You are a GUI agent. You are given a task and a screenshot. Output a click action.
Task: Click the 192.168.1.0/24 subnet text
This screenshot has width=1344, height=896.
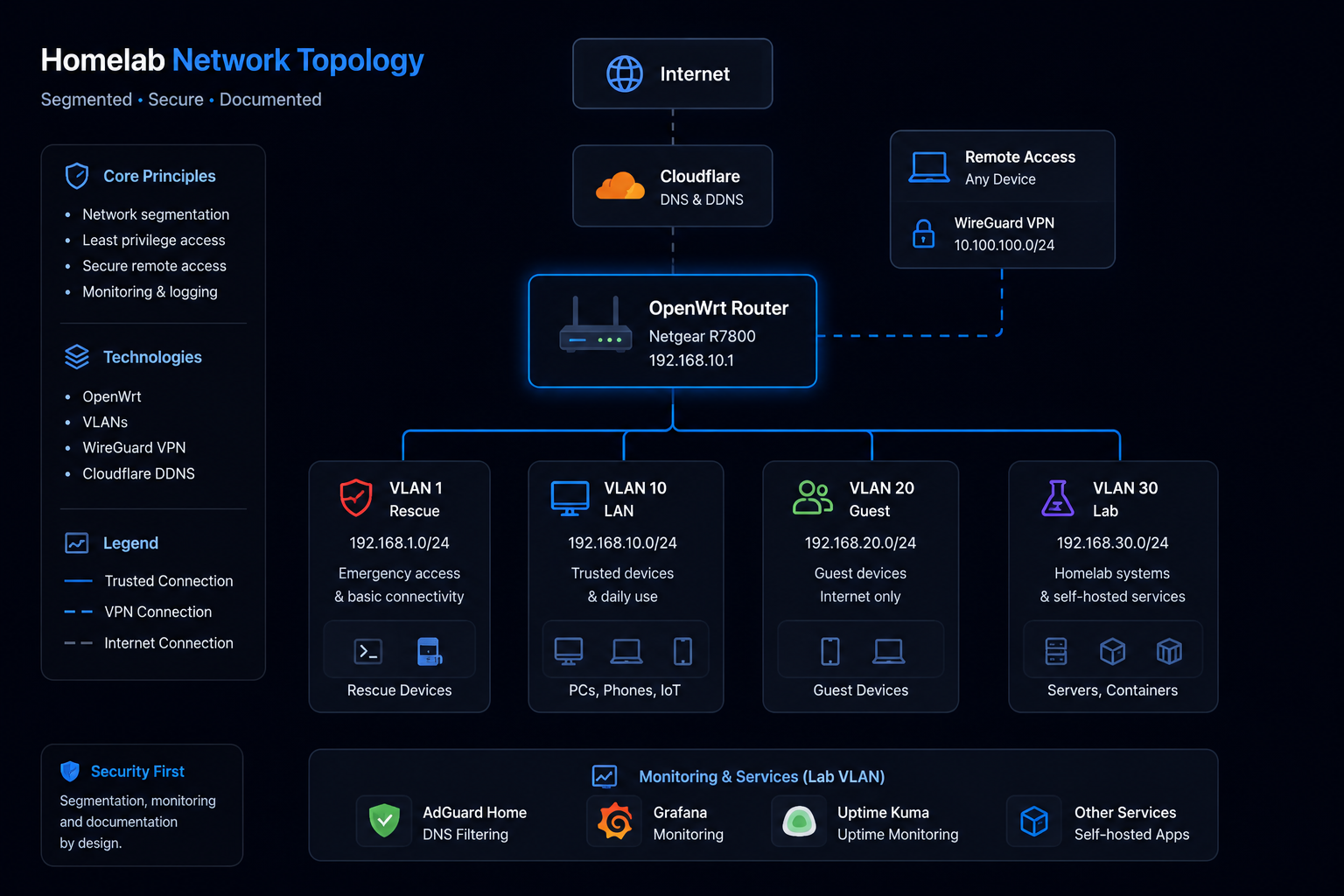399,543
